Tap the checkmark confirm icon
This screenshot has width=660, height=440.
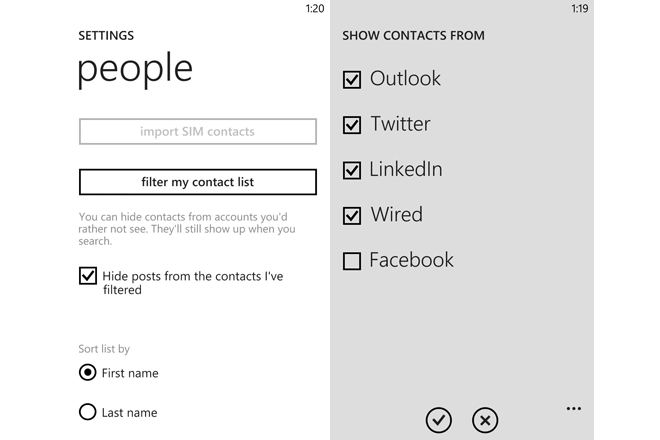(x=439, y=420)
